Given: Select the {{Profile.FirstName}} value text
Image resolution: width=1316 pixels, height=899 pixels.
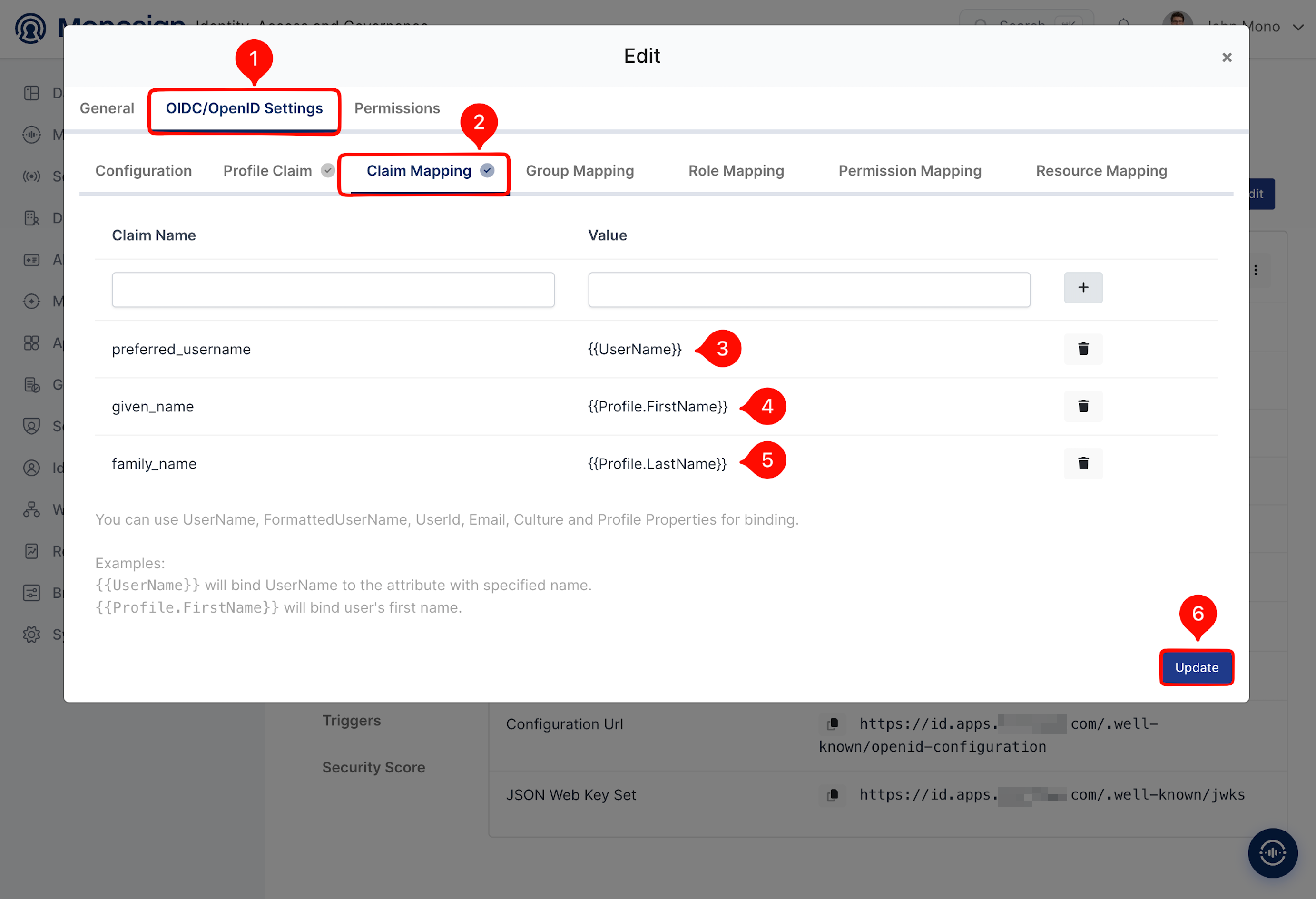Looking at the screenshot, I should pyautogui.click(x=658, y=407).
